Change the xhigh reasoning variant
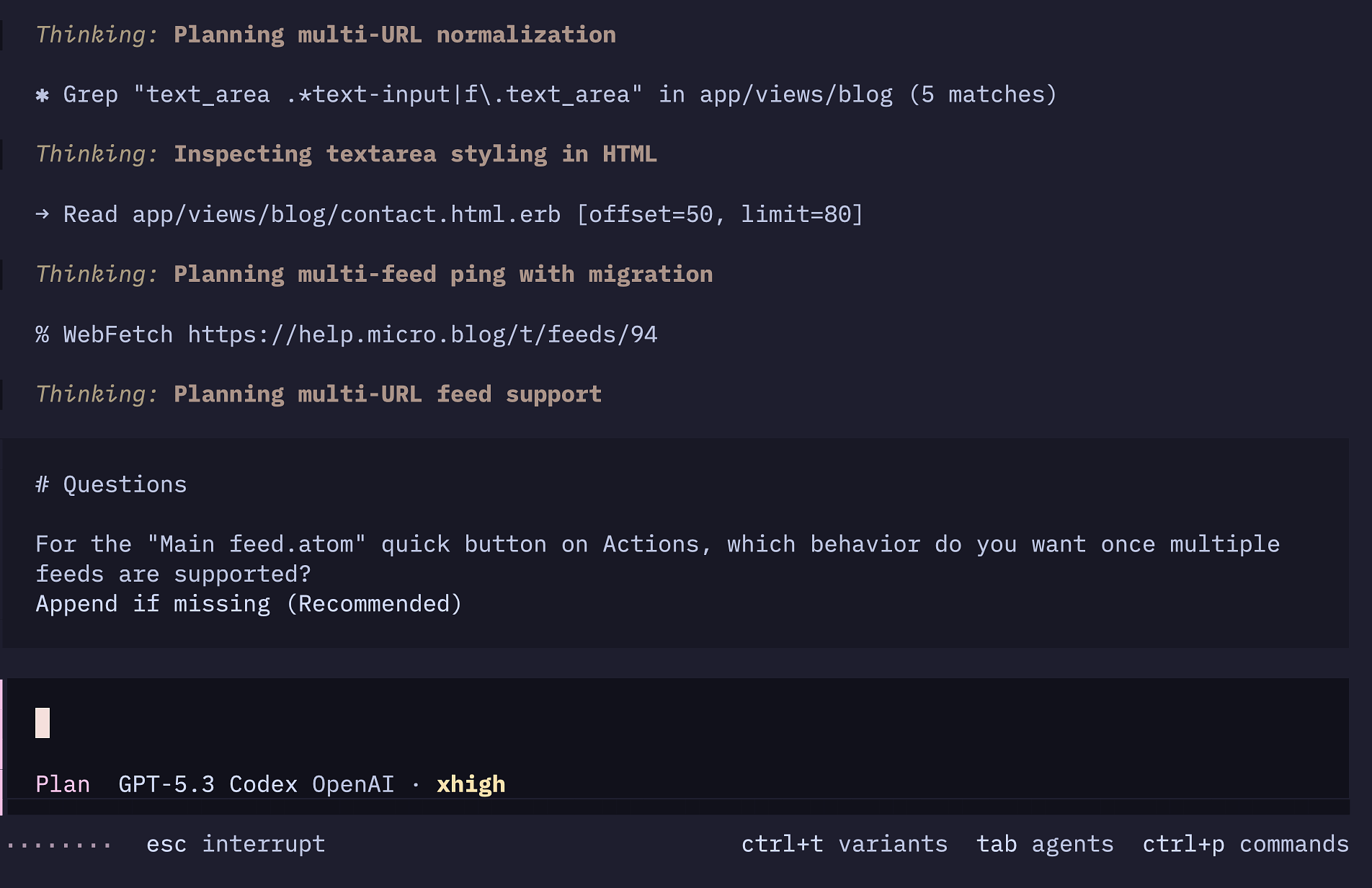This screenshot has height=888, width=1372. [471, 784]
